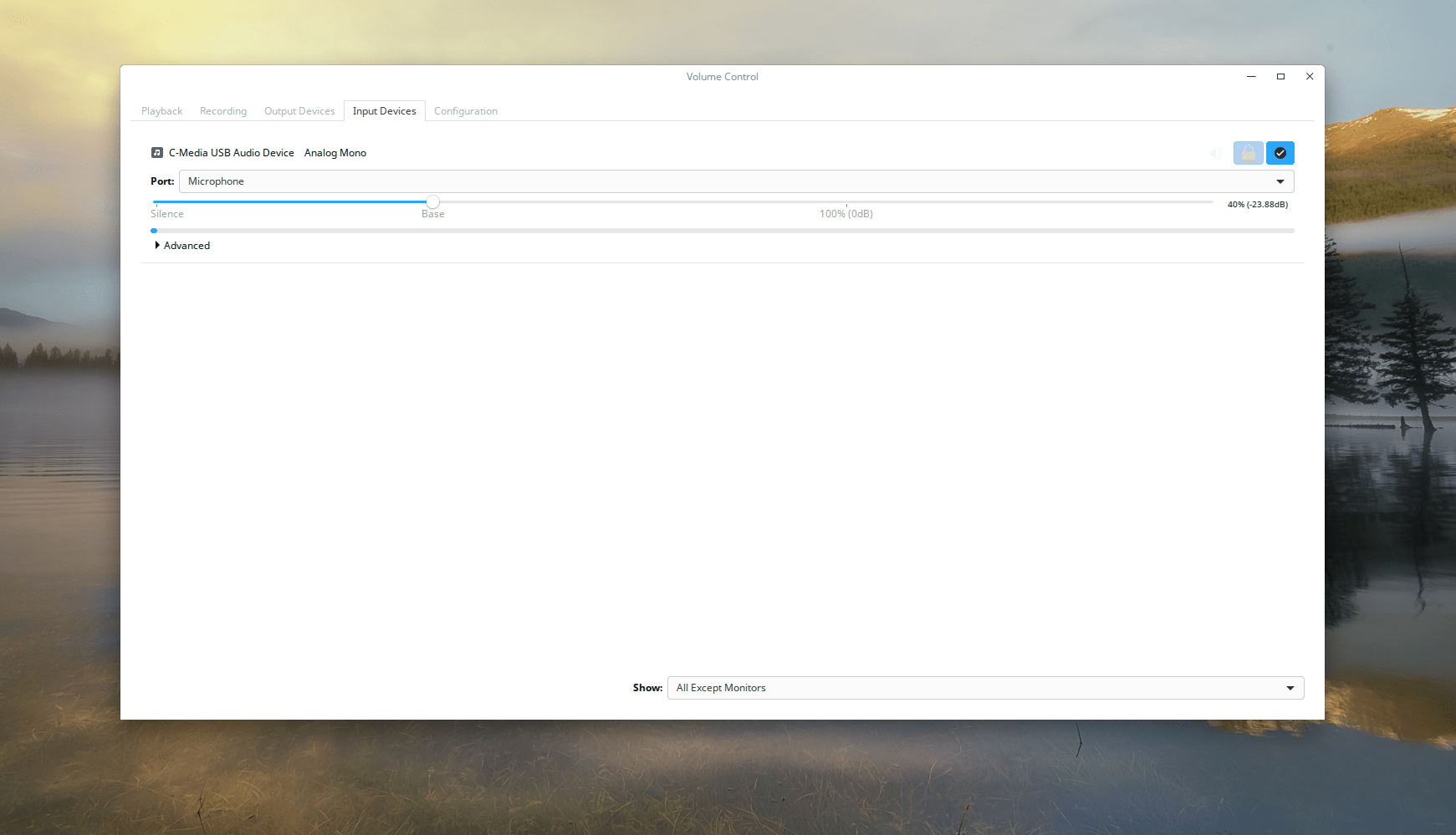Switch to the Recording tab
This screenshot has width=1456, height=835.
(x=222, y=110)
